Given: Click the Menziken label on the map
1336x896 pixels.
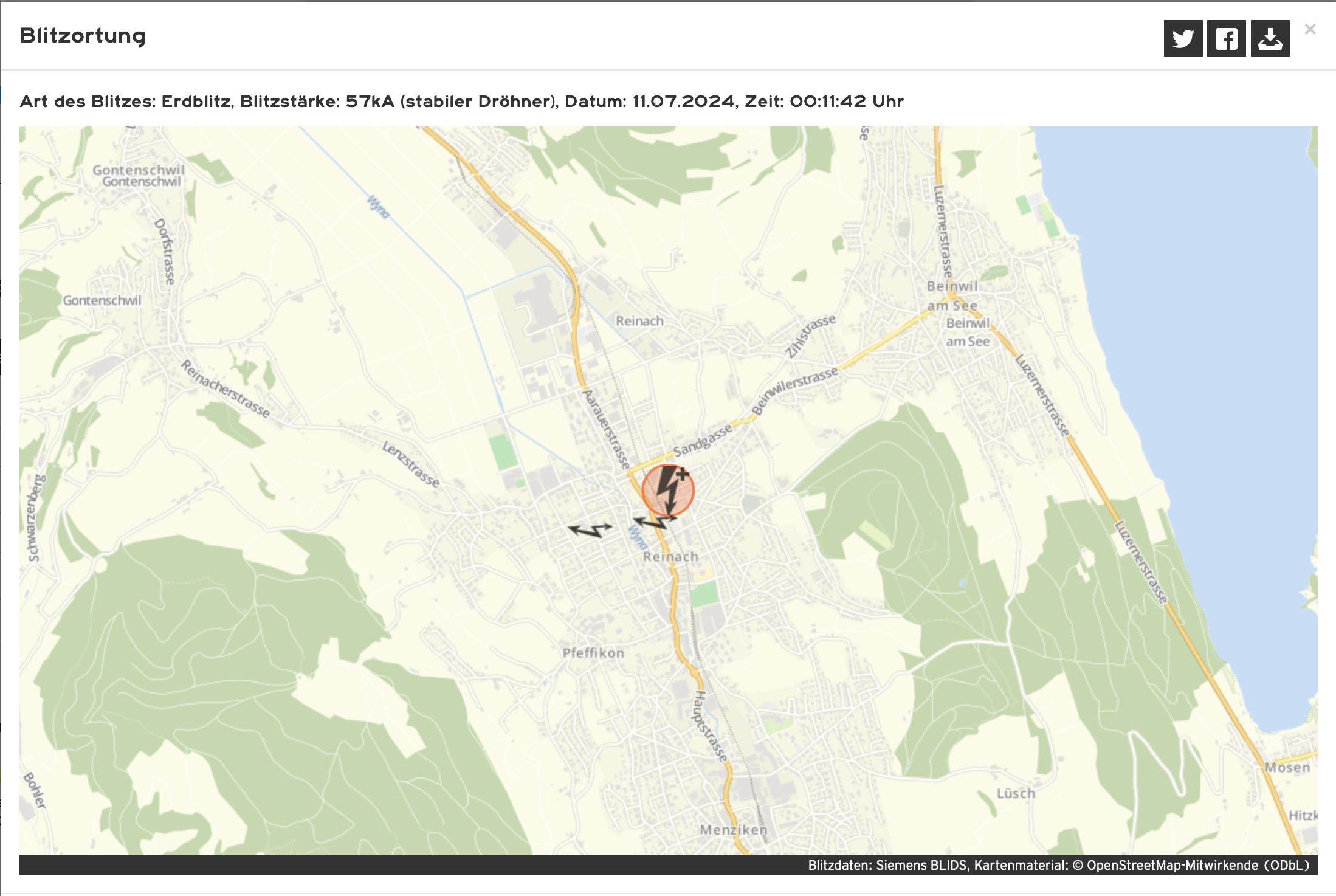Looking at the screenshot, I should click(x=733, y=829).
